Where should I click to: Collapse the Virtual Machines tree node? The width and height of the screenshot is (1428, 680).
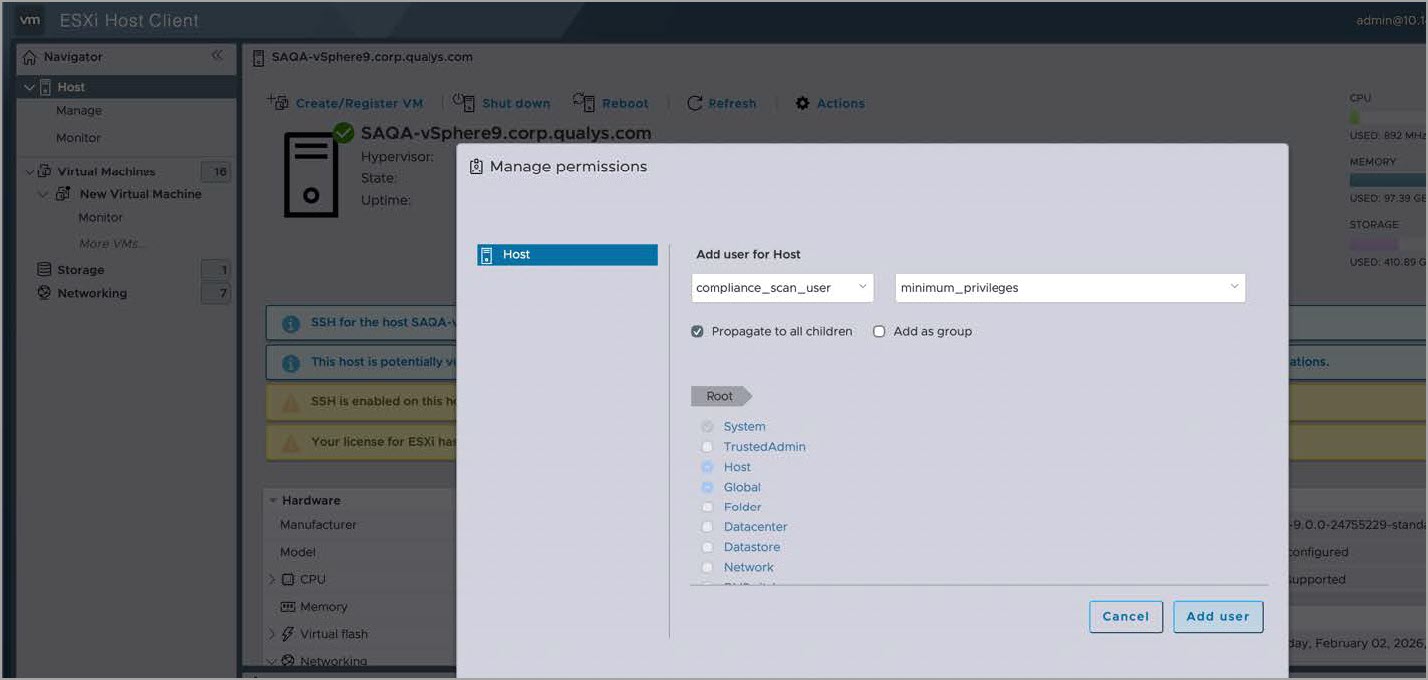pyautogui.click(x=29, y=171)
